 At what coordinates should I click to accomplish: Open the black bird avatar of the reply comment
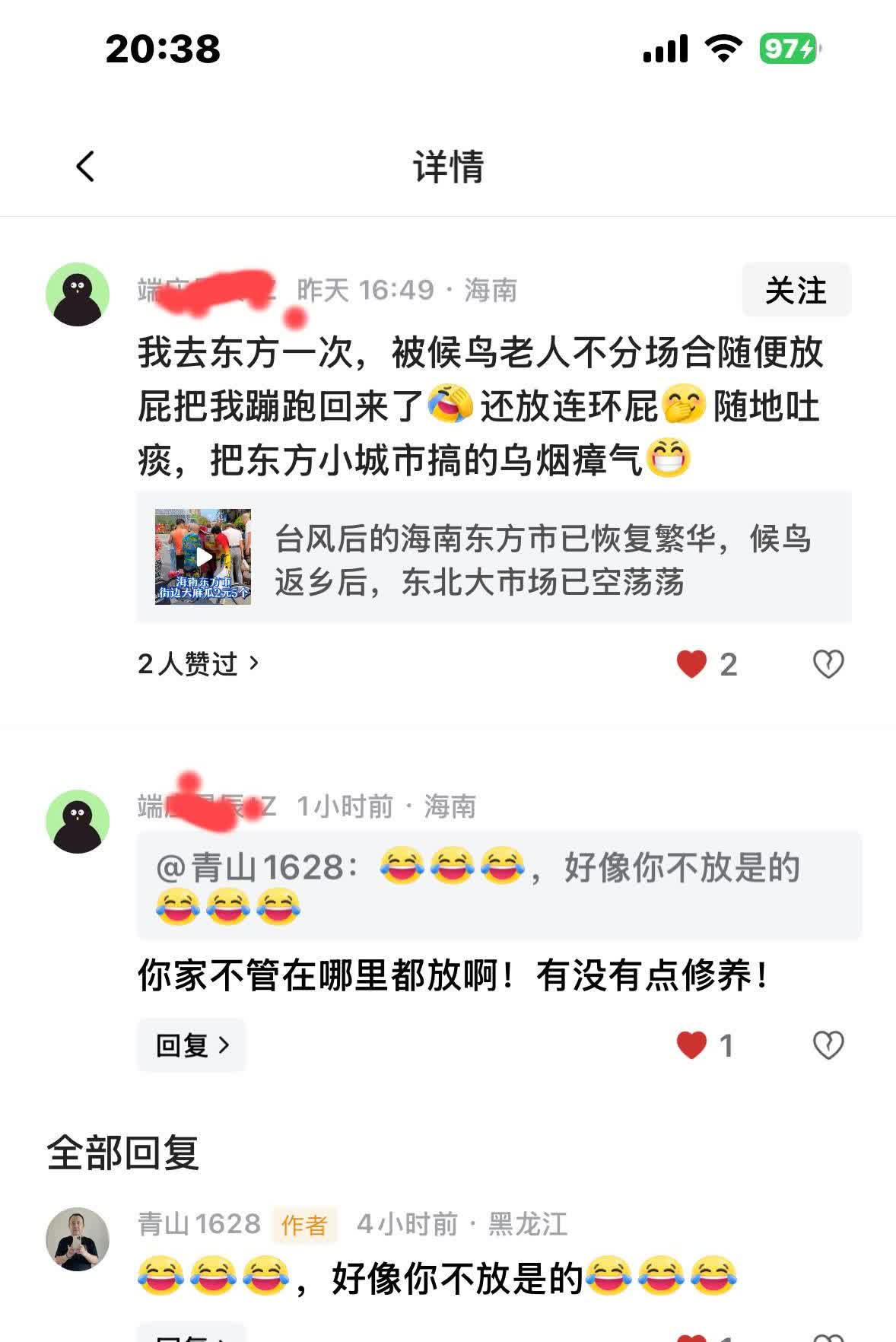[x=78, y=822]
